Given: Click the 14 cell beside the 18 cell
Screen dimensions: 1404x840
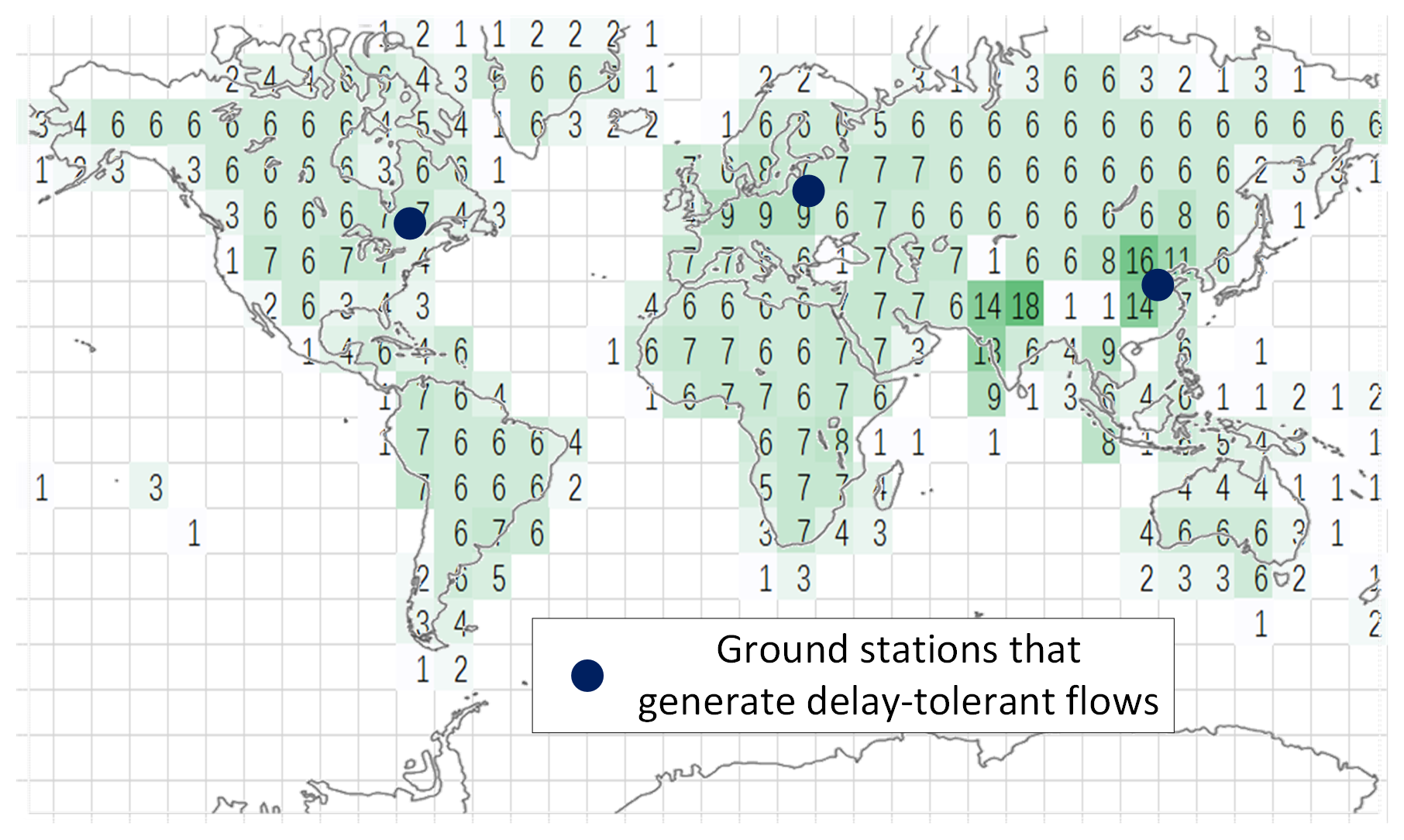Looking at the screenshot, I should coord(987,305).
